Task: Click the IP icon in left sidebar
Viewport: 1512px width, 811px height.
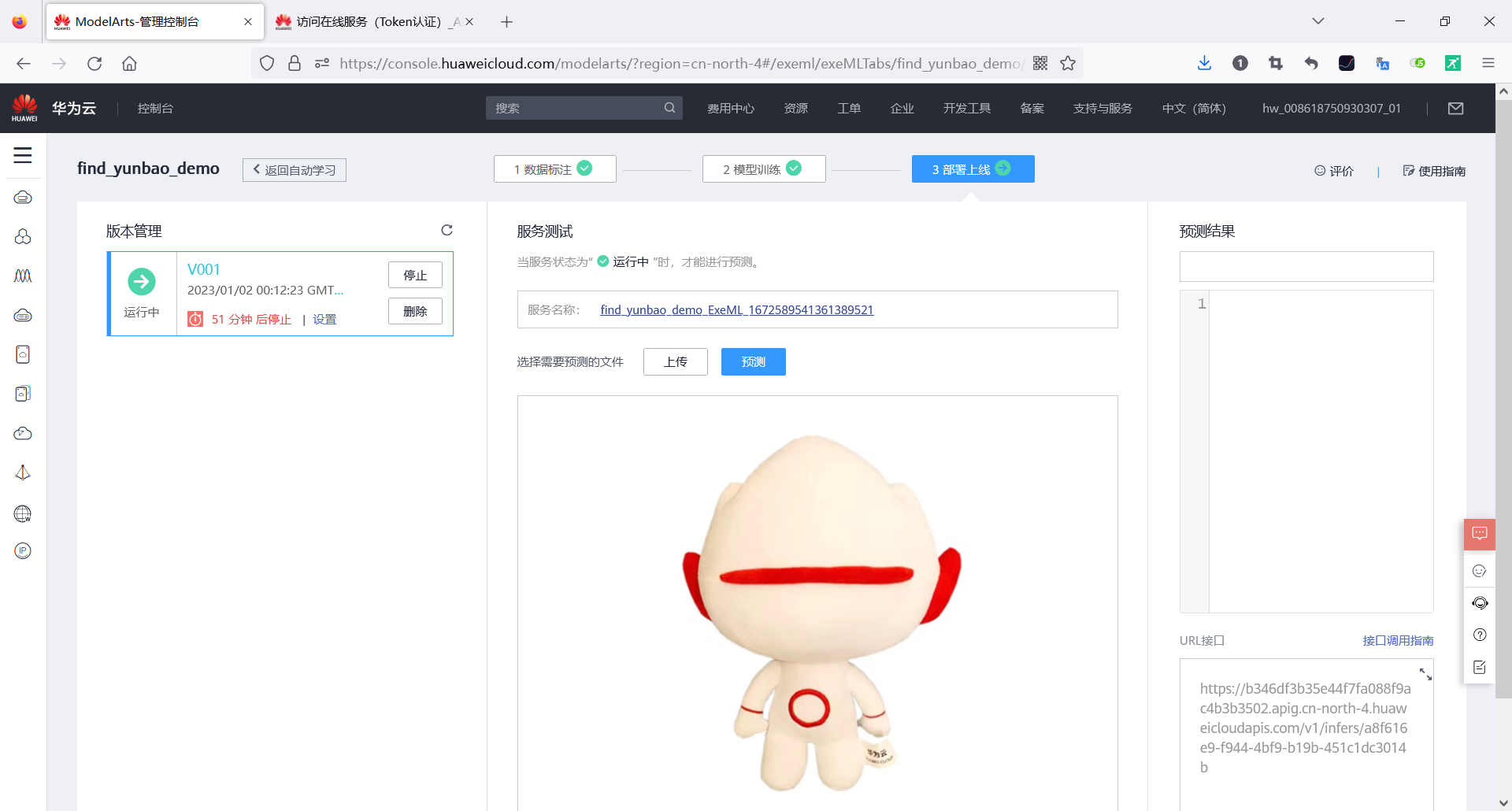Action: click(x=22, y=550)
